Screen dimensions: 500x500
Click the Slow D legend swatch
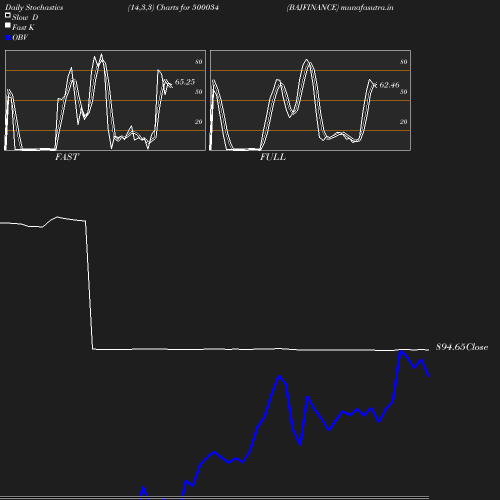point(8,15)
